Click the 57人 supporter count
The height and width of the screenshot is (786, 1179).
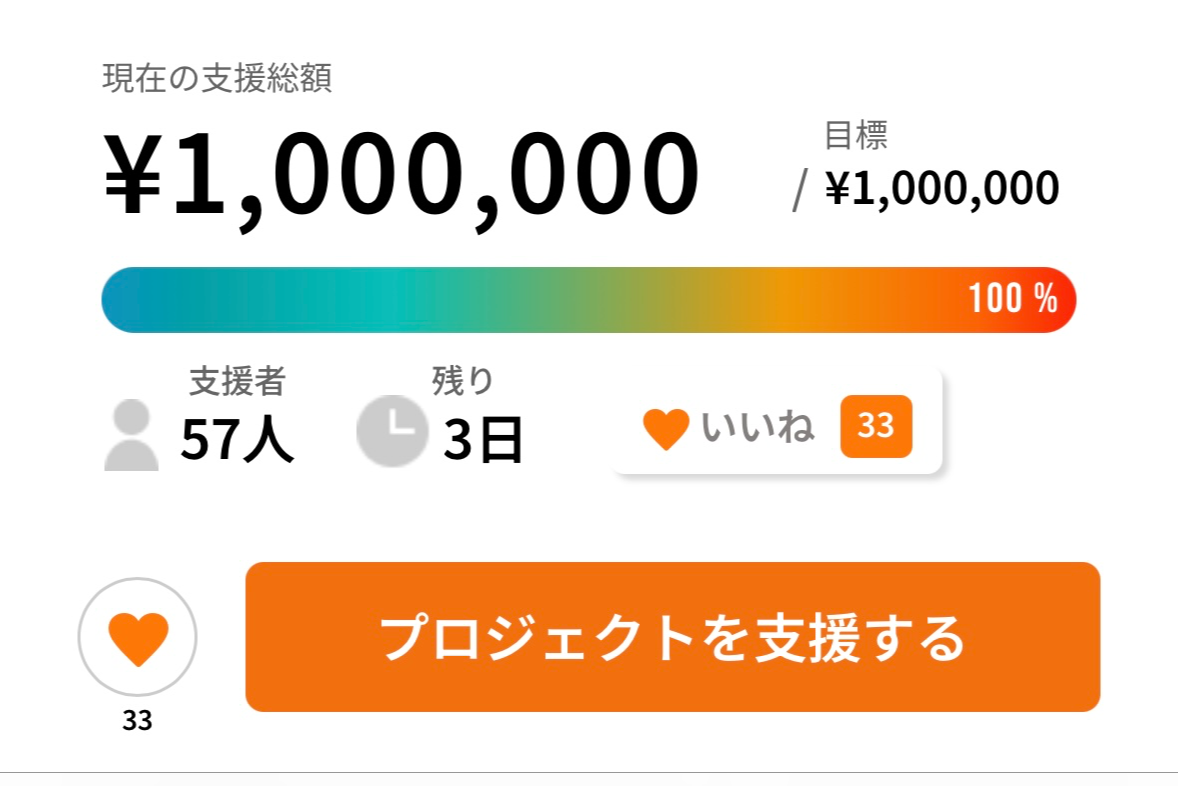coord(237,440)
